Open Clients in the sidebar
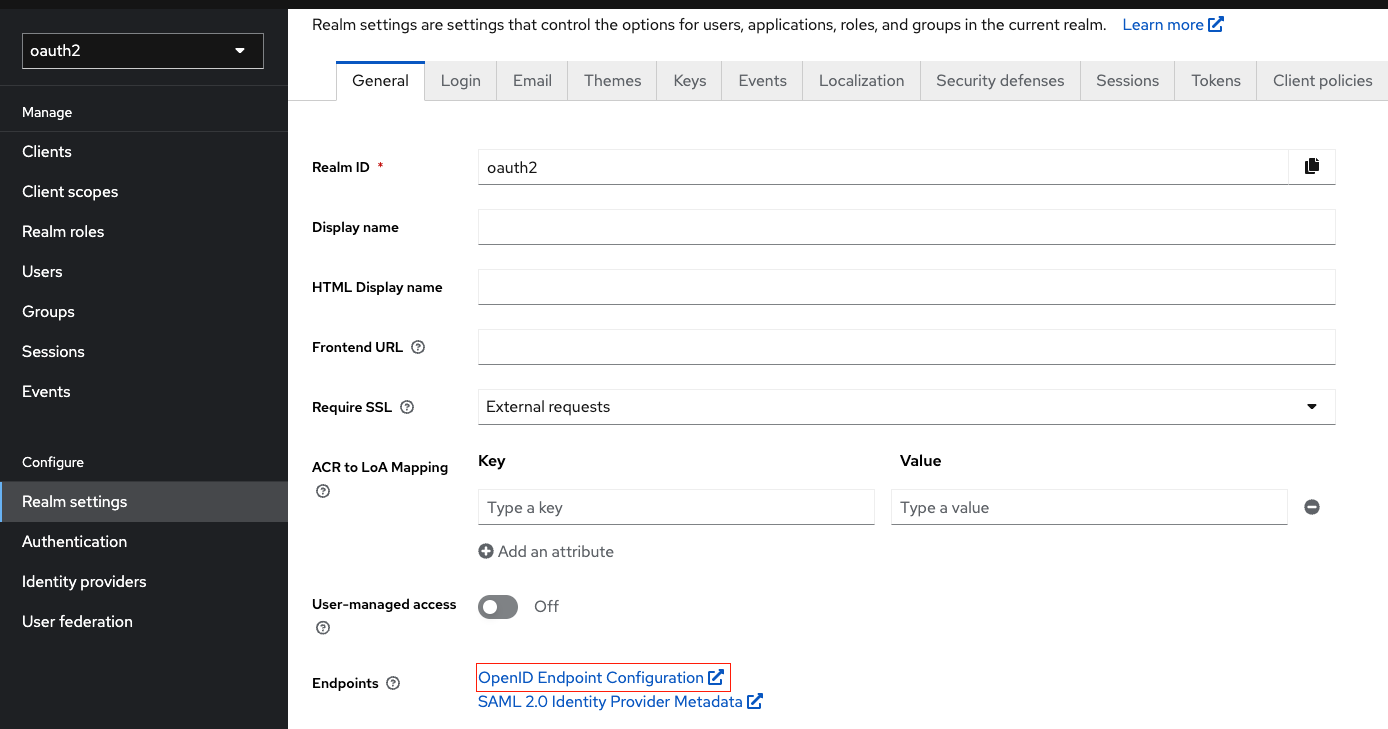Screen dimensions: 1388x729 [x=144, y=152]
